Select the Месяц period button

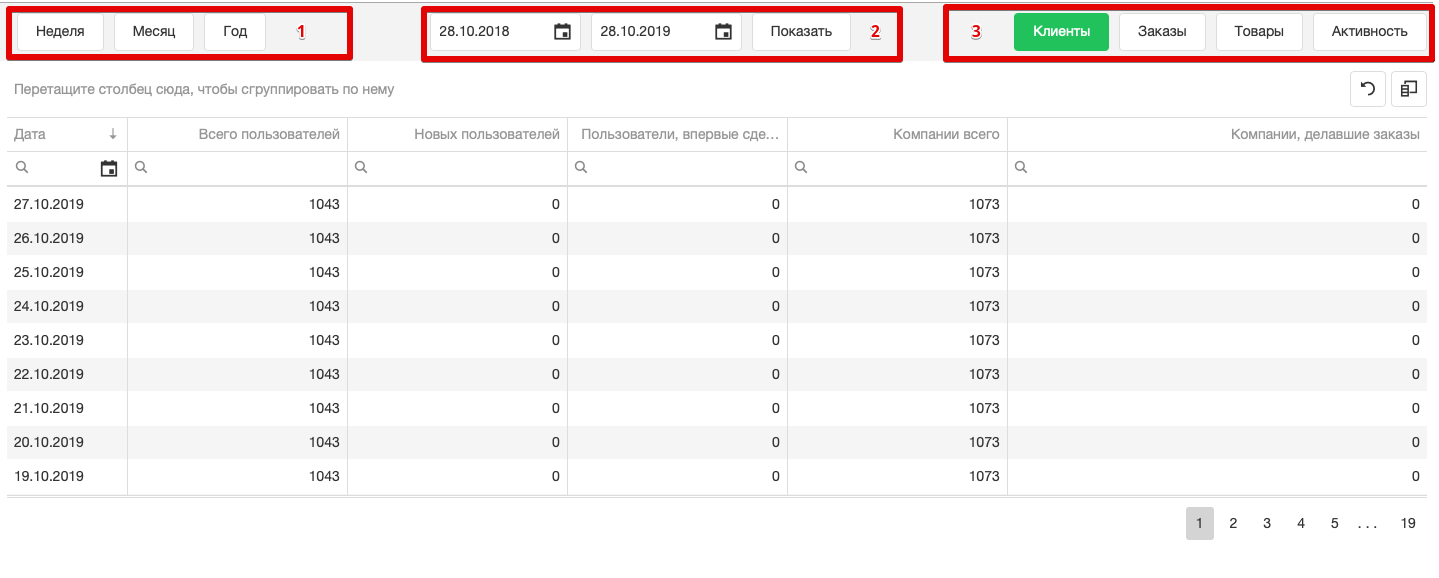(x=154, y=32)
